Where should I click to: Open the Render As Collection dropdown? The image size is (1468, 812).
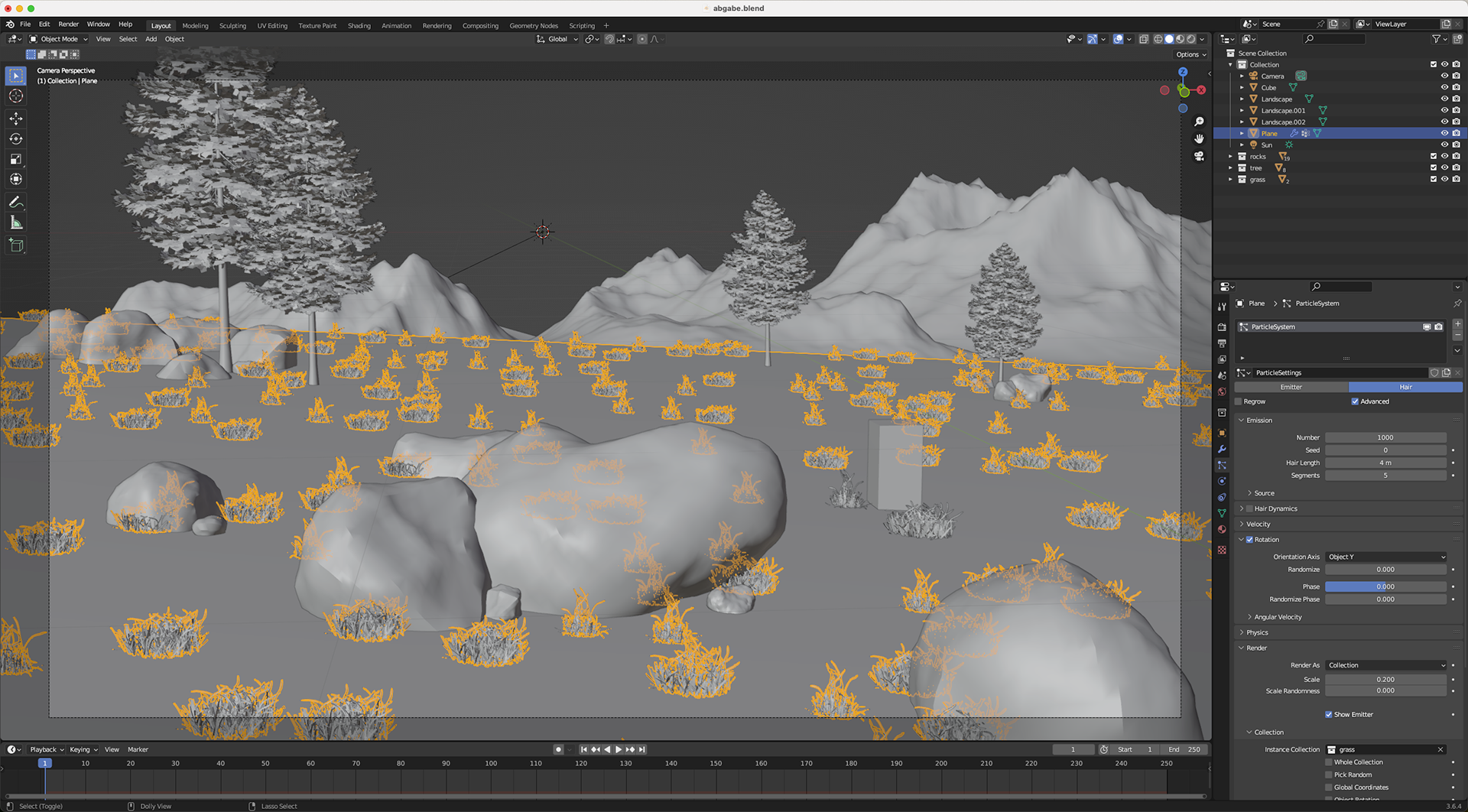click(1386, 666)
